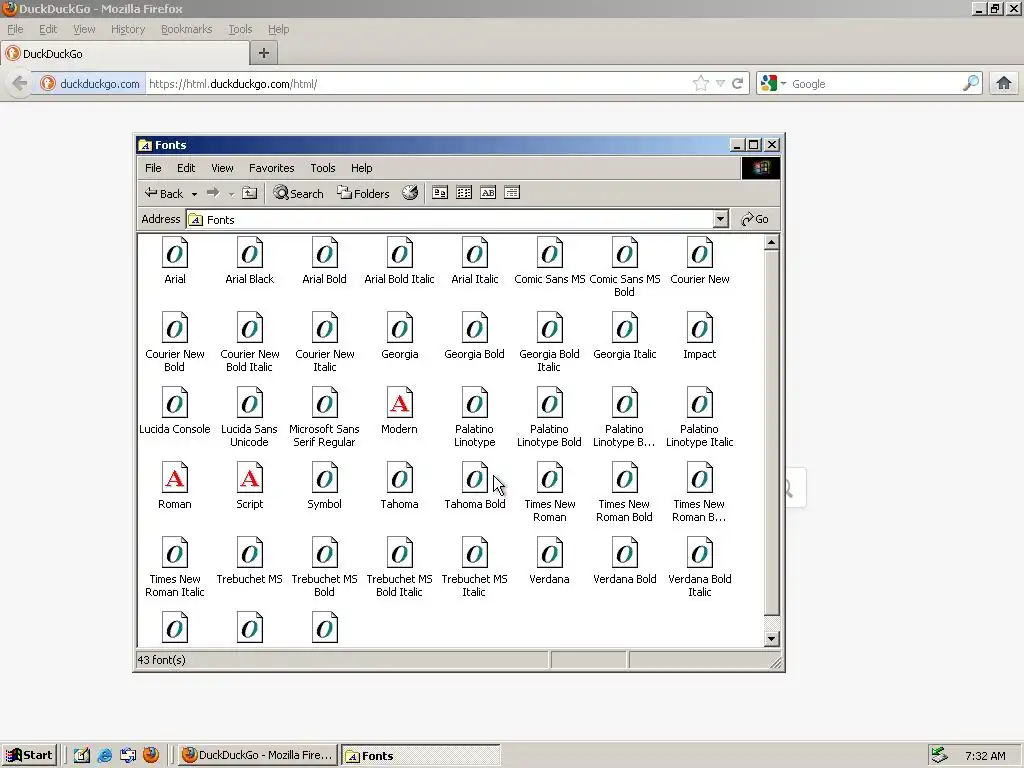This screenshot has width=1024, height=768.
Task: Select the Georgia Bold Italic font icon
Action: (549, 328)
